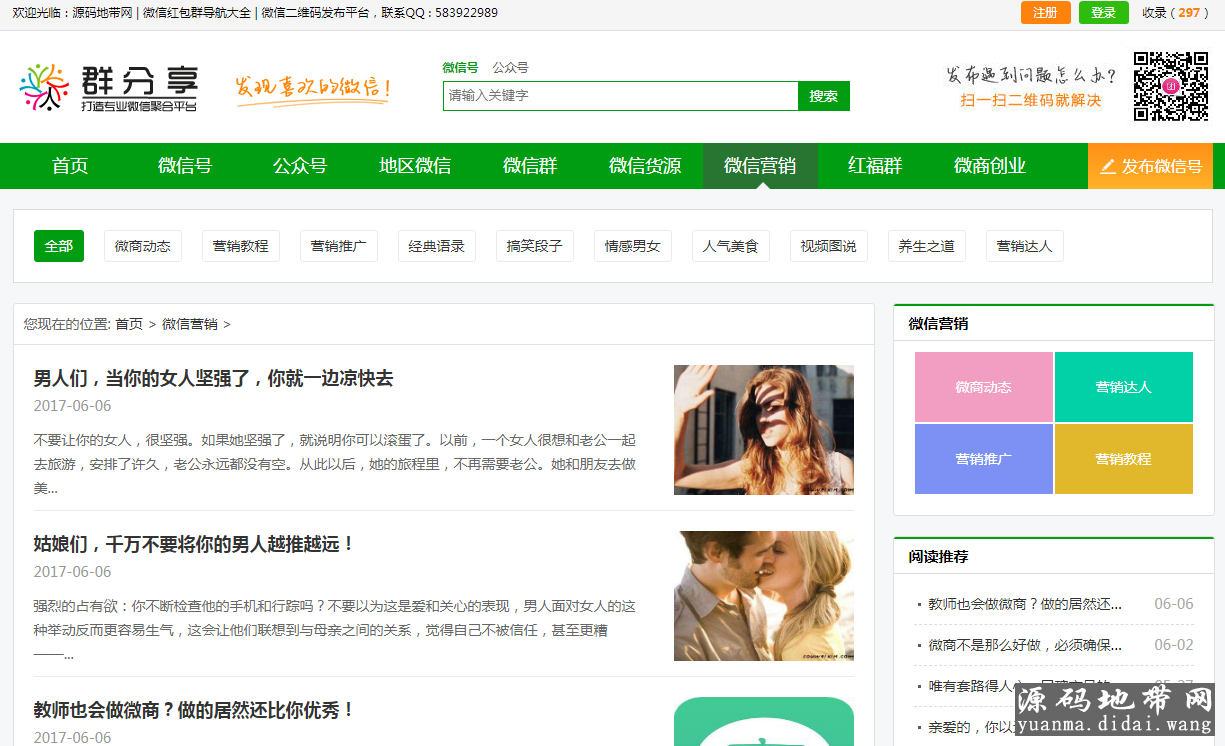The height and width of the screenshot is (746, 1225).
Task: Open the thumbnail of woman shielding eyes
Action: coord(763,430)
